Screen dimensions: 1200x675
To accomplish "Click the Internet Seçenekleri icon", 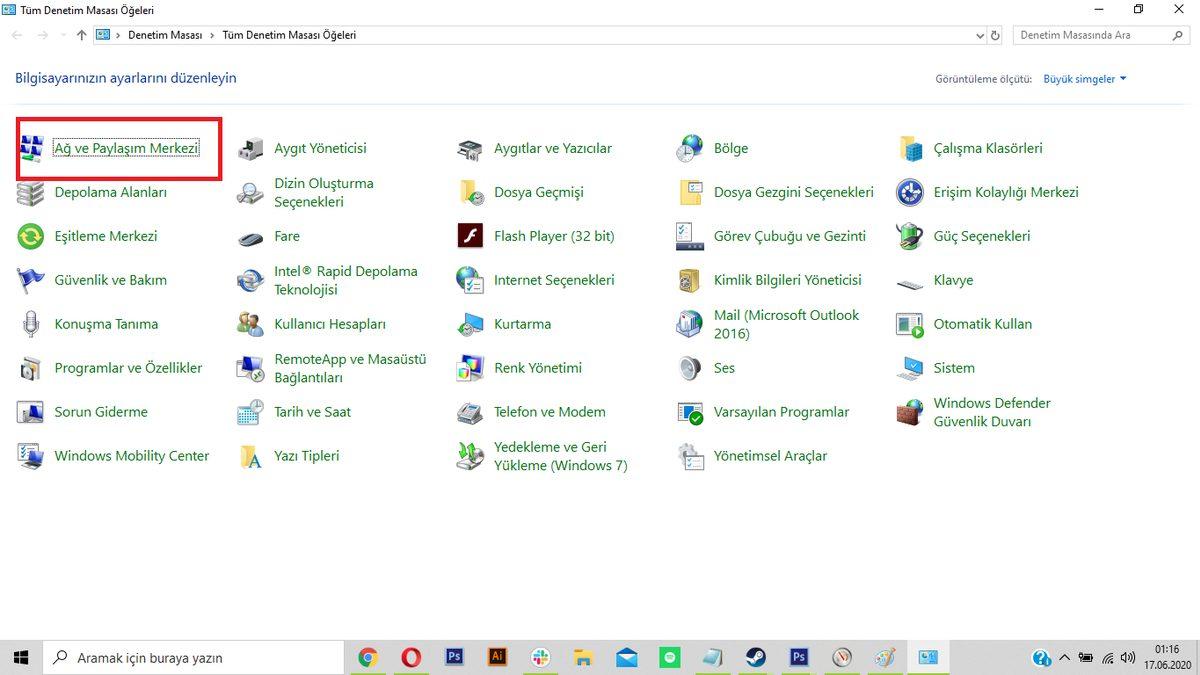I will pyautogui.click(x=470, y=281).
